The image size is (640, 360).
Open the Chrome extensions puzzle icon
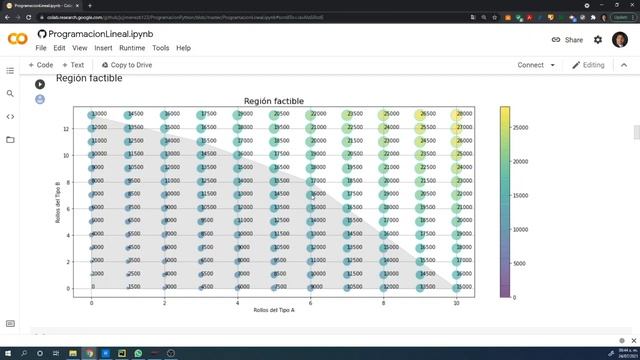point(593,17)
